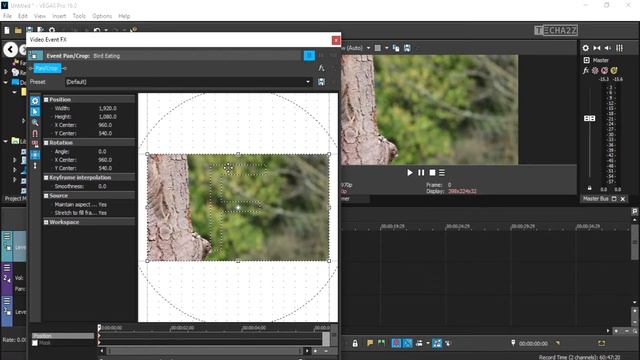Screen dimensions: 640x360
Task: Click the Overlays grid icon in preview toolbar
Action: [378, 48]
